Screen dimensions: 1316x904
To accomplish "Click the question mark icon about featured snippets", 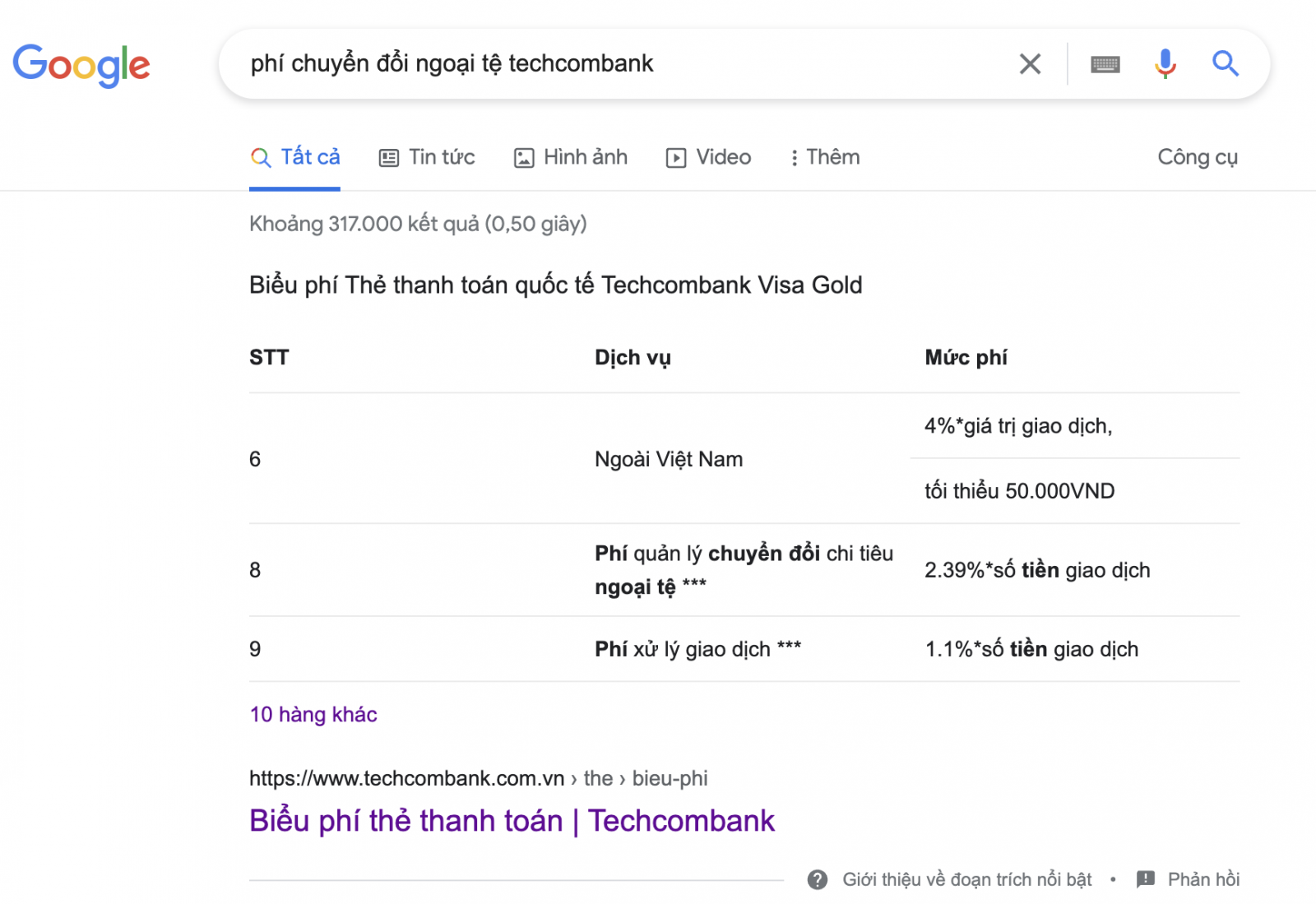I will pyautogui.click(x=818, y=879).
